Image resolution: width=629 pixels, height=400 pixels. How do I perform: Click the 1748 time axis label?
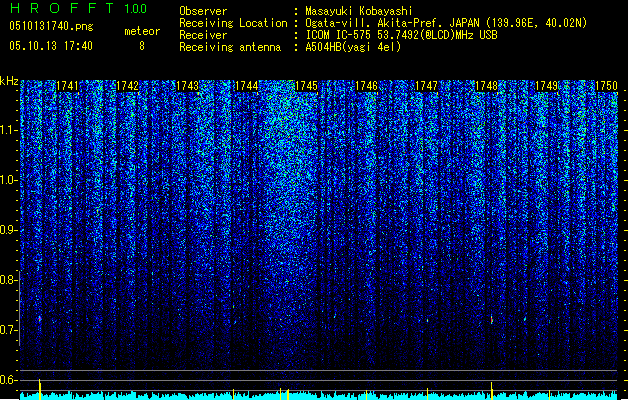(x=486, y=86)
